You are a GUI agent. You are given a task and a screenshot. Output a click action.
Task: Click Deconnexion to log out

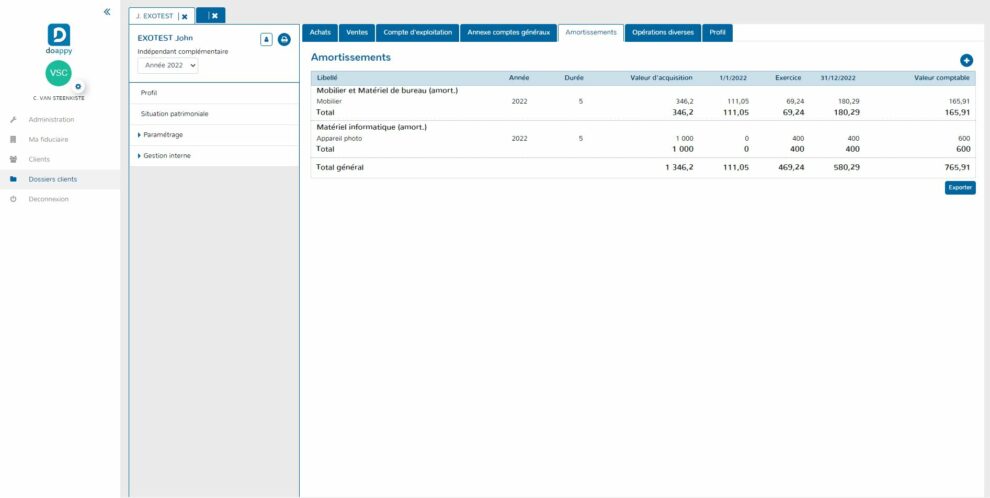click(48, 199)
